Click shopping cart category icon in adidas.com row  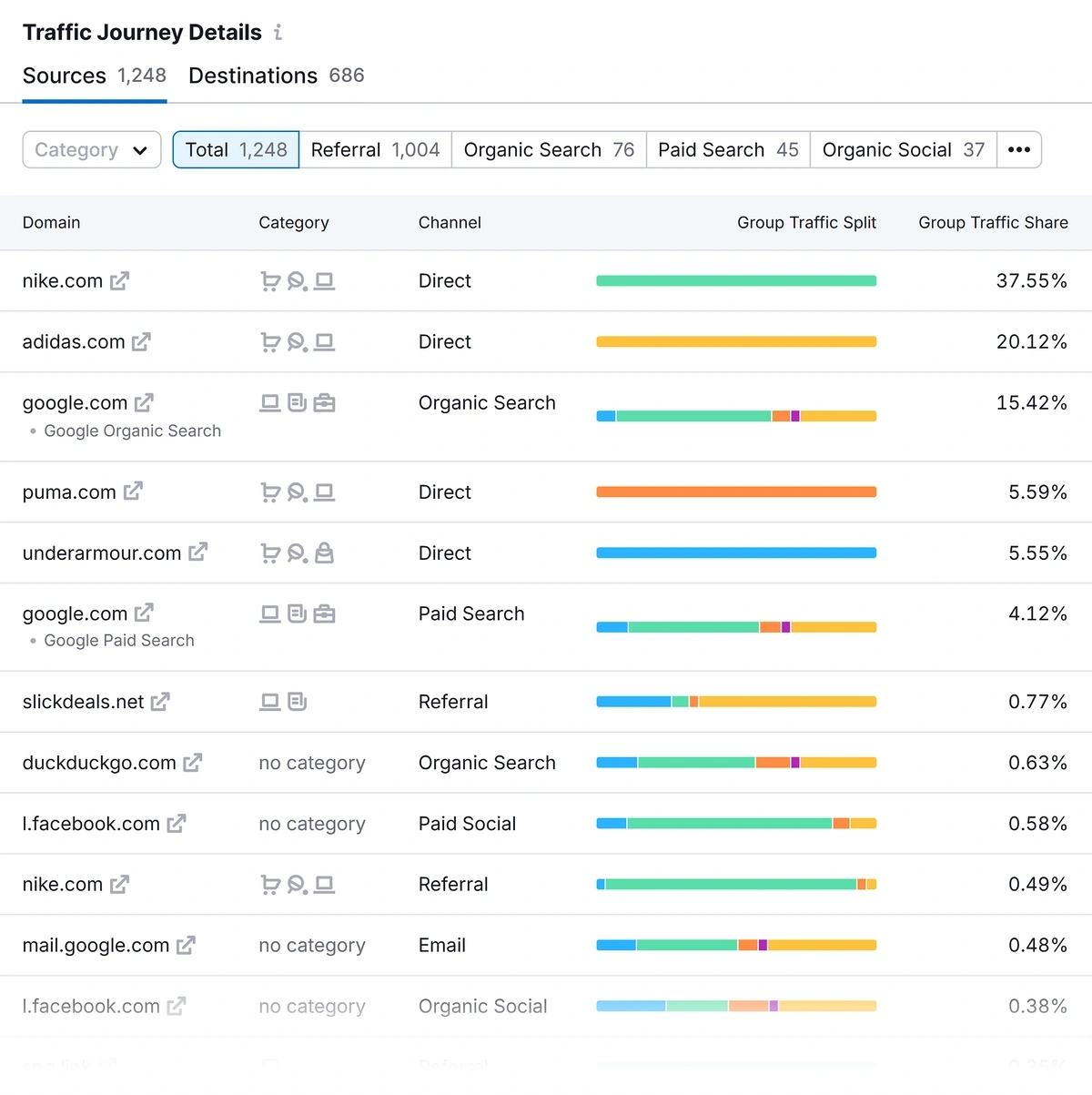[270, 342]
